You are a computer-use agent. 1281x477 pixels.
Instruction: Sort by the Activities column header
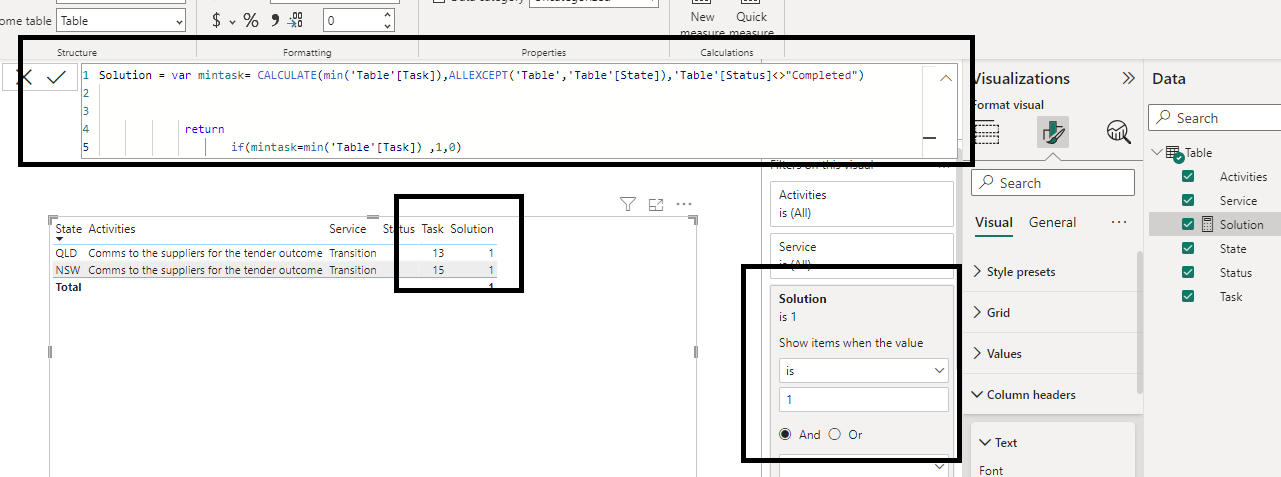[x=112, y=229]
